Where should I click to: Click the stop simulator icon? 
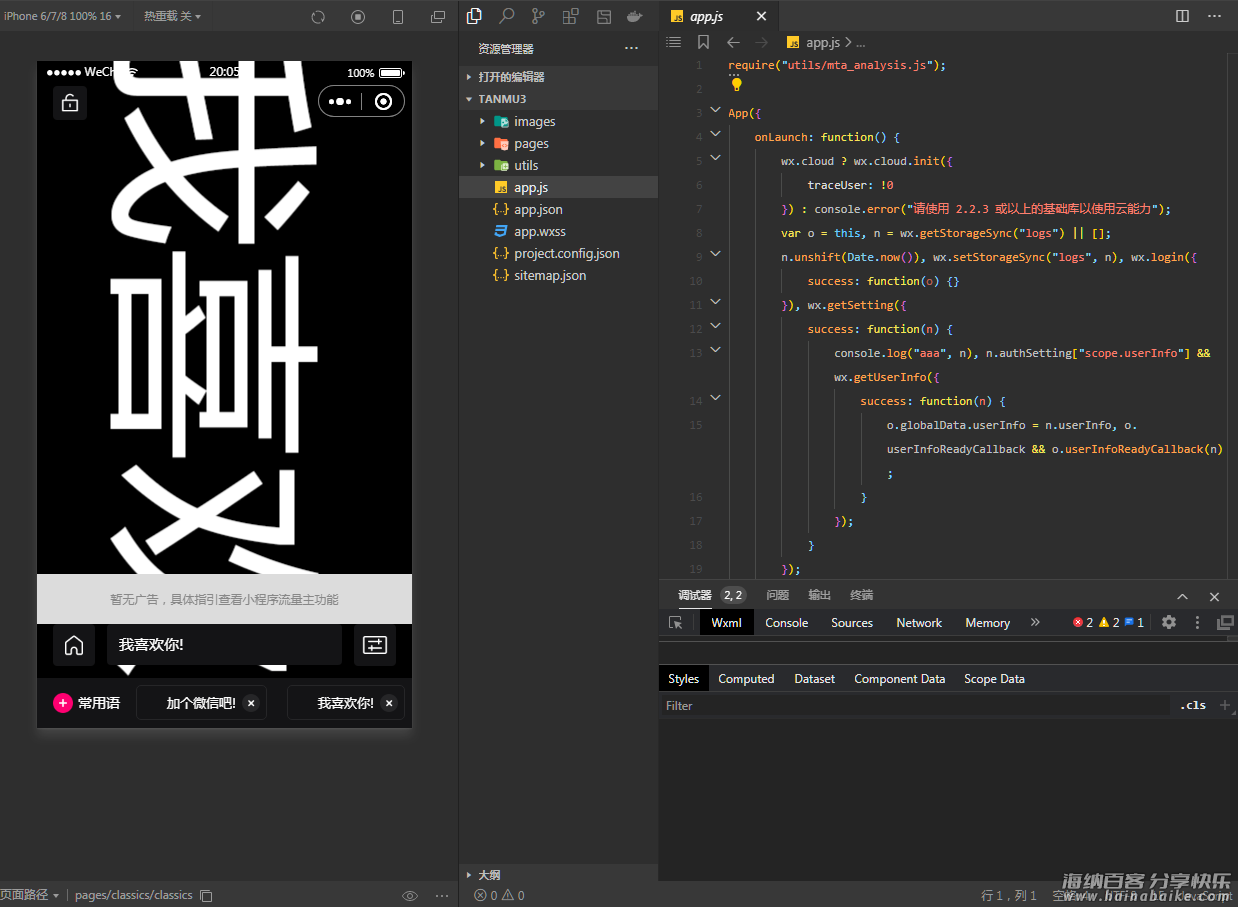[x=358, y=17]
